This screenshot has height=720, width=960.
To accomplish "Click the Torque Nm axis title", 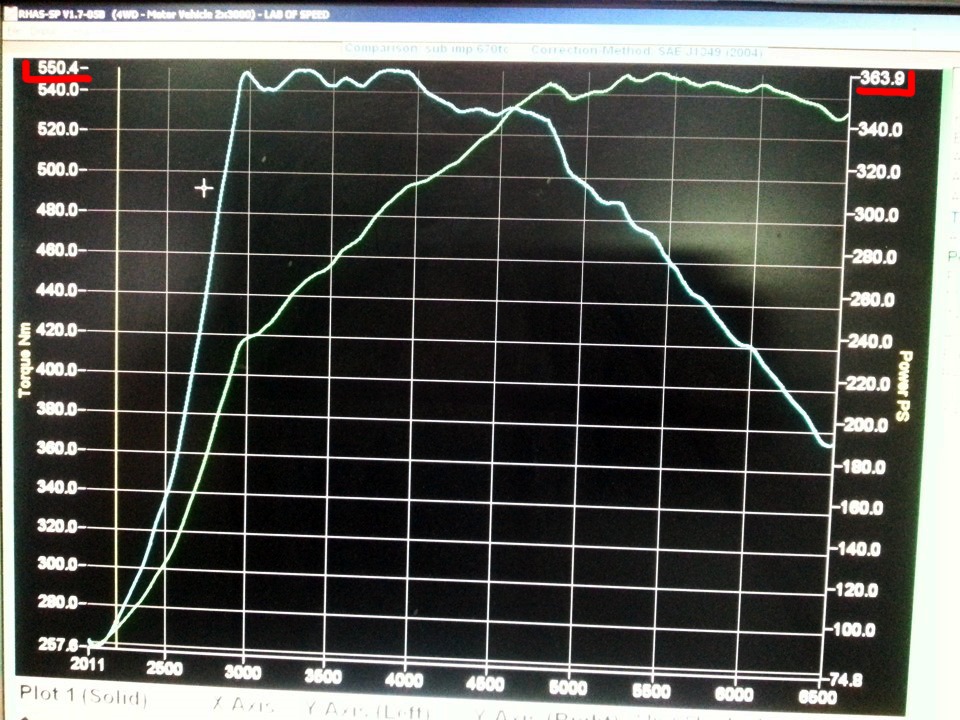I will (24, 359).
